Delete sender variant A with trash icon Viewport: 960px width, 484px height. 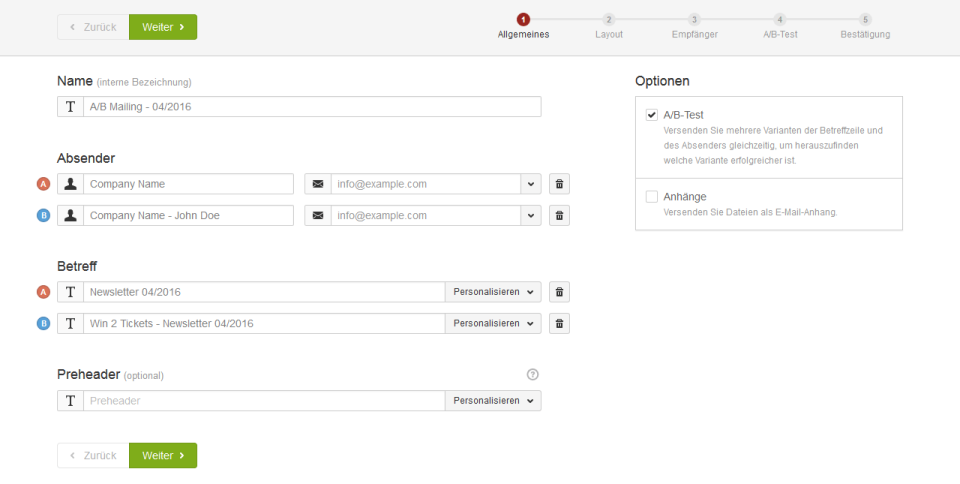click(559, 184)
